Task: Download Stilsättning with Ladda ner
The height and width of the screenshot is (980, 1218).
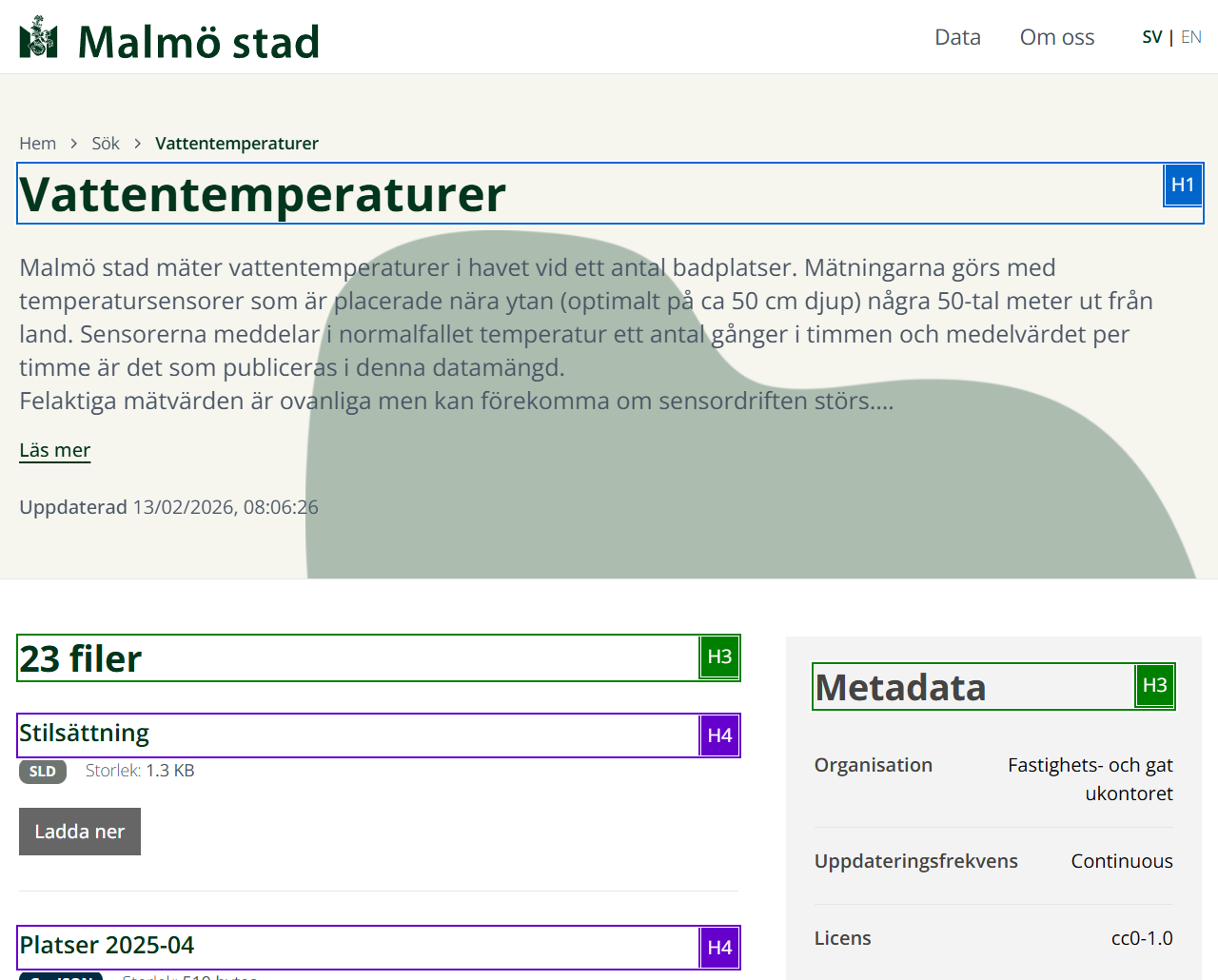Action: (80, 832)
